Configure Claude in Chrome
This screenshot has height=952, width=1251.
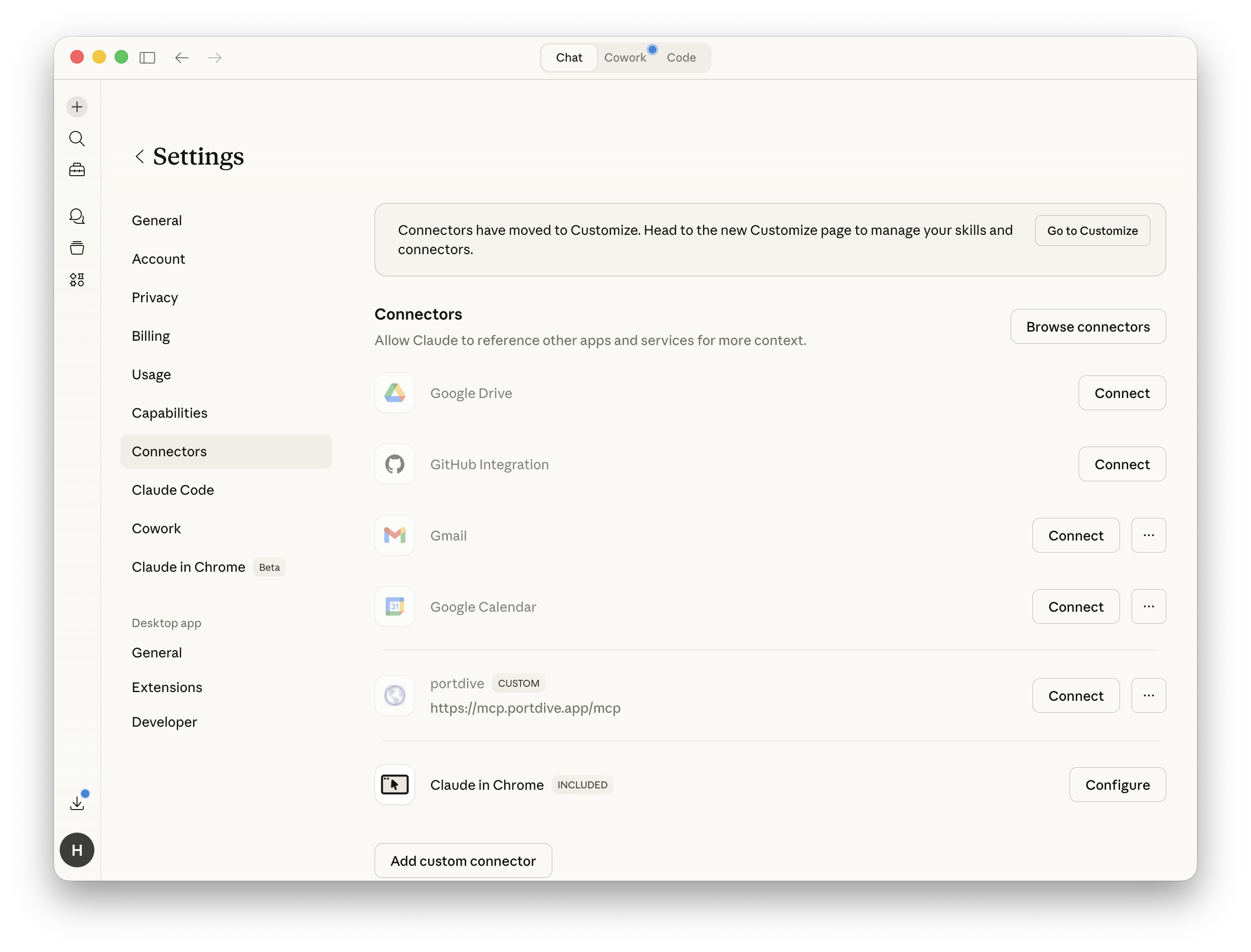point(1117,784)
